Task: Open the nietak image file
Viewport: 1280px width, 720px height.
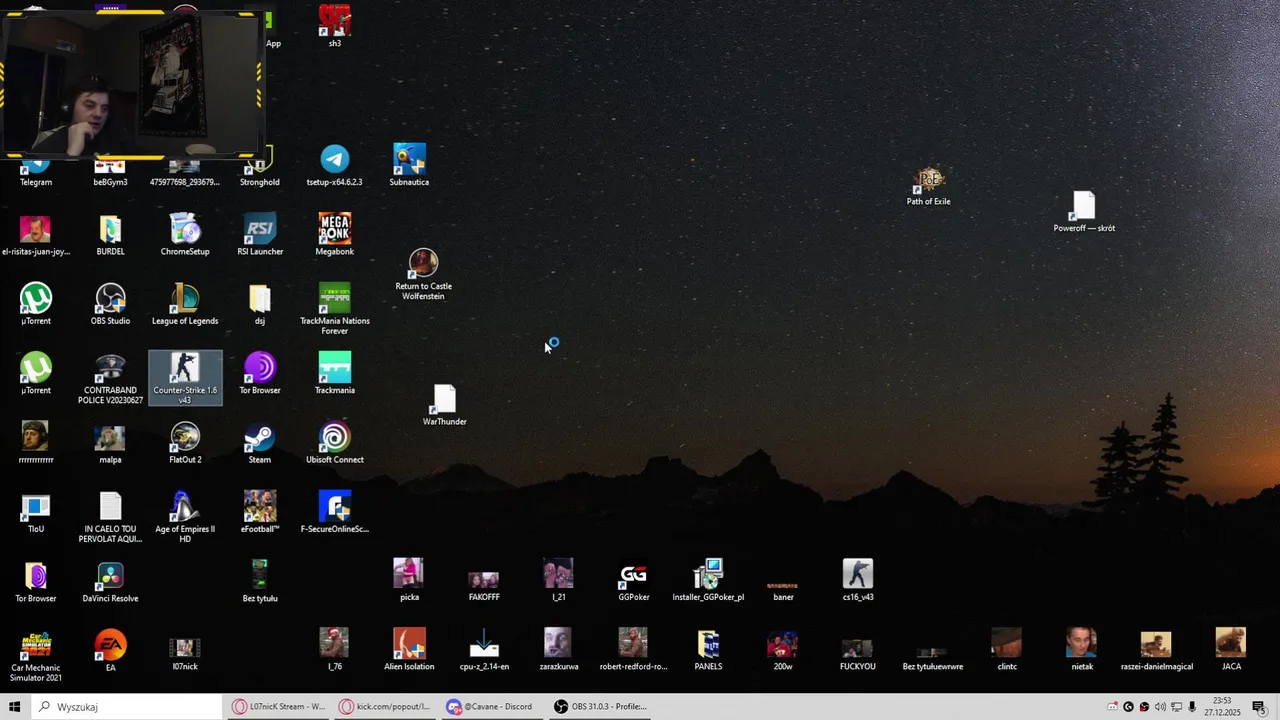Action: (1081, 650)
